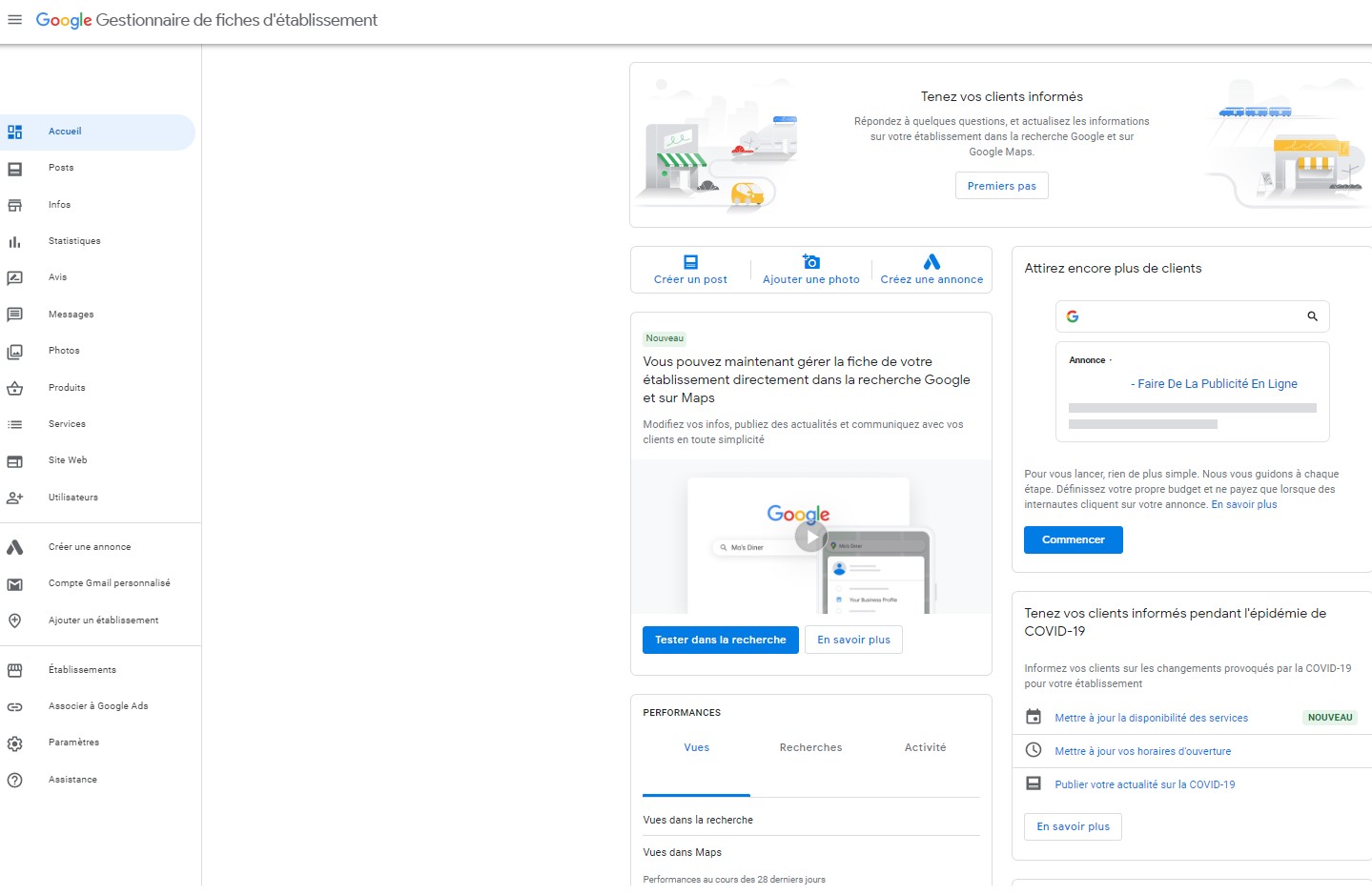The height and width of the screenshot is (895, 1372).
Task: Click the Créer un post icon
Action: coord(690,261)
